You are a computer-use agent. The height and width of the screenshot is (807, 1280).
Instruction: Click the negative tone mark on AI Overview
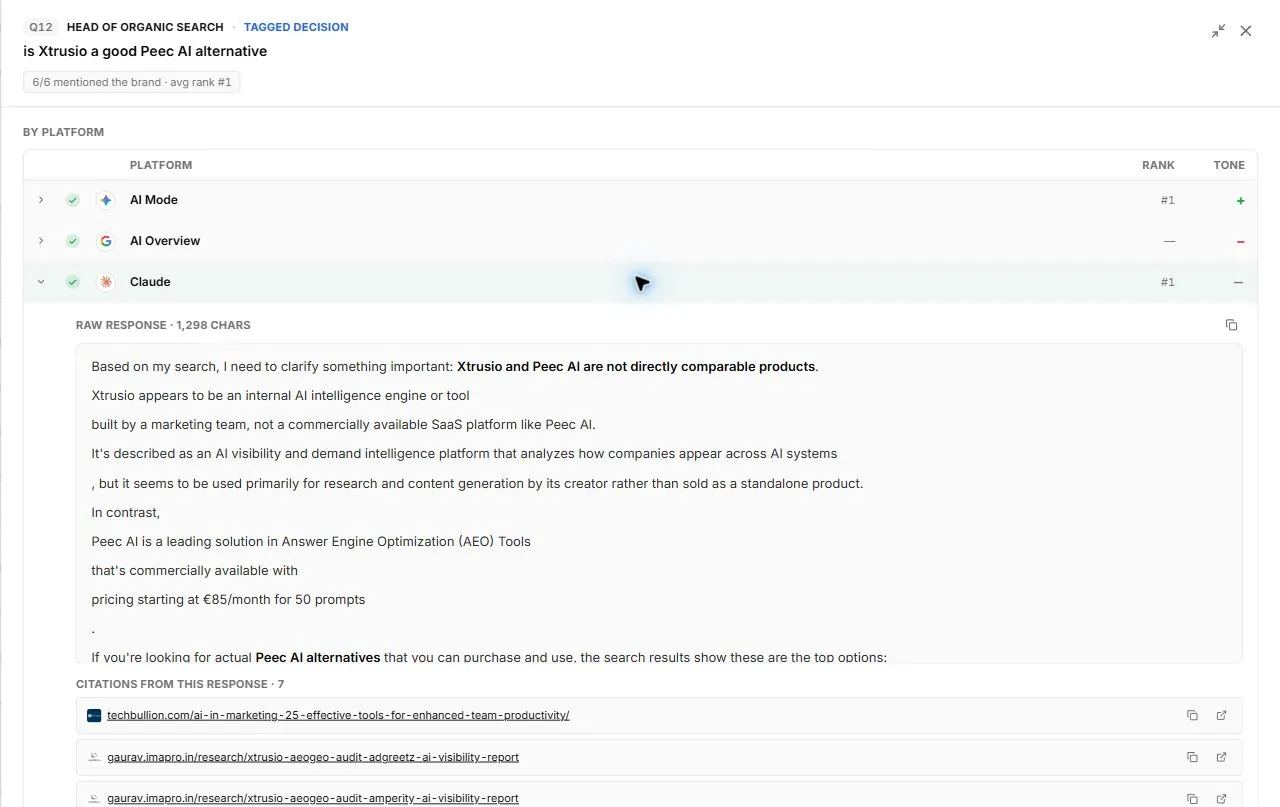point(1241,241)
